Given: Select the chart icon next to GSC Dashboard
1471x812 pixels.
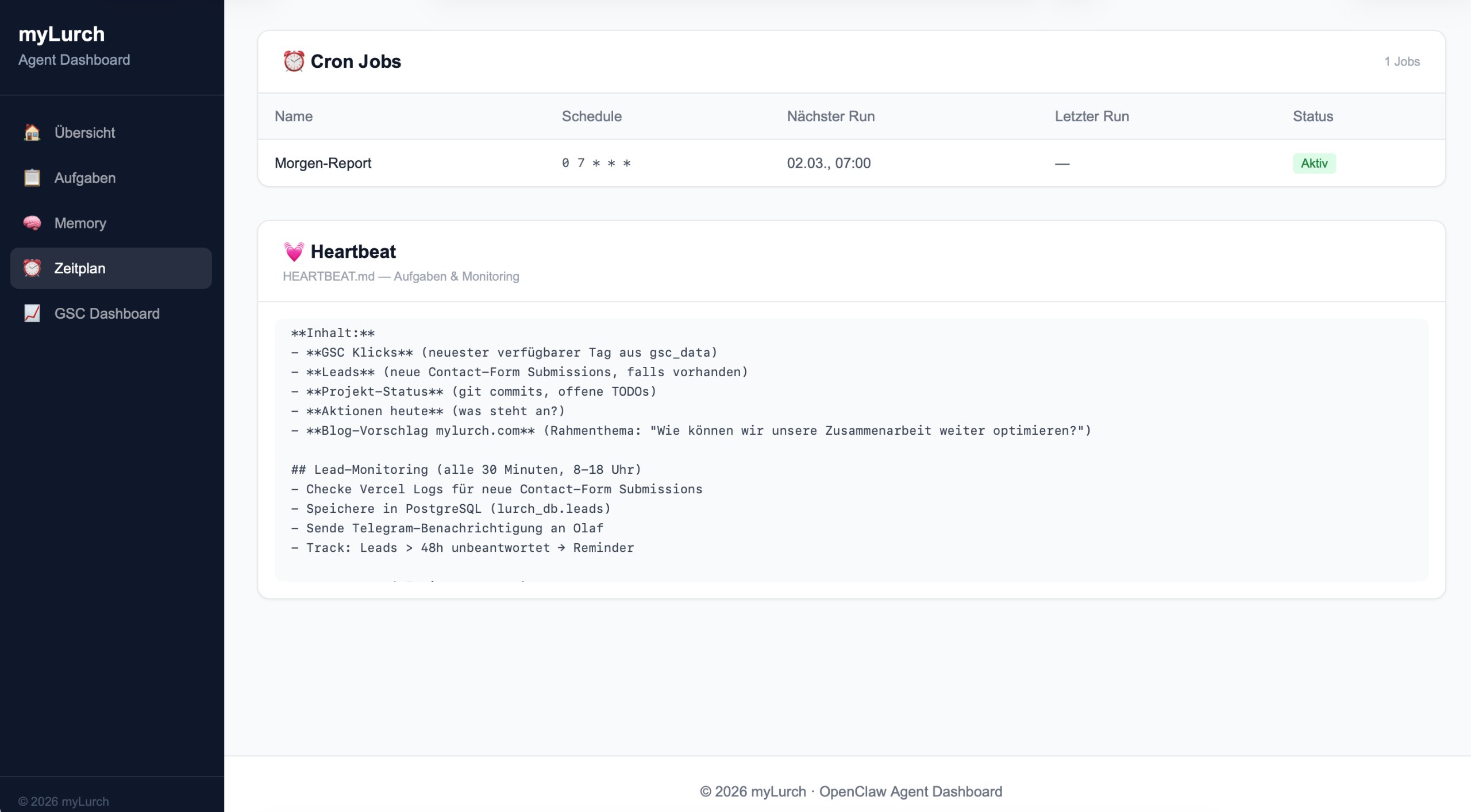Looking at the screenshot, I should (x=32, y=313).
